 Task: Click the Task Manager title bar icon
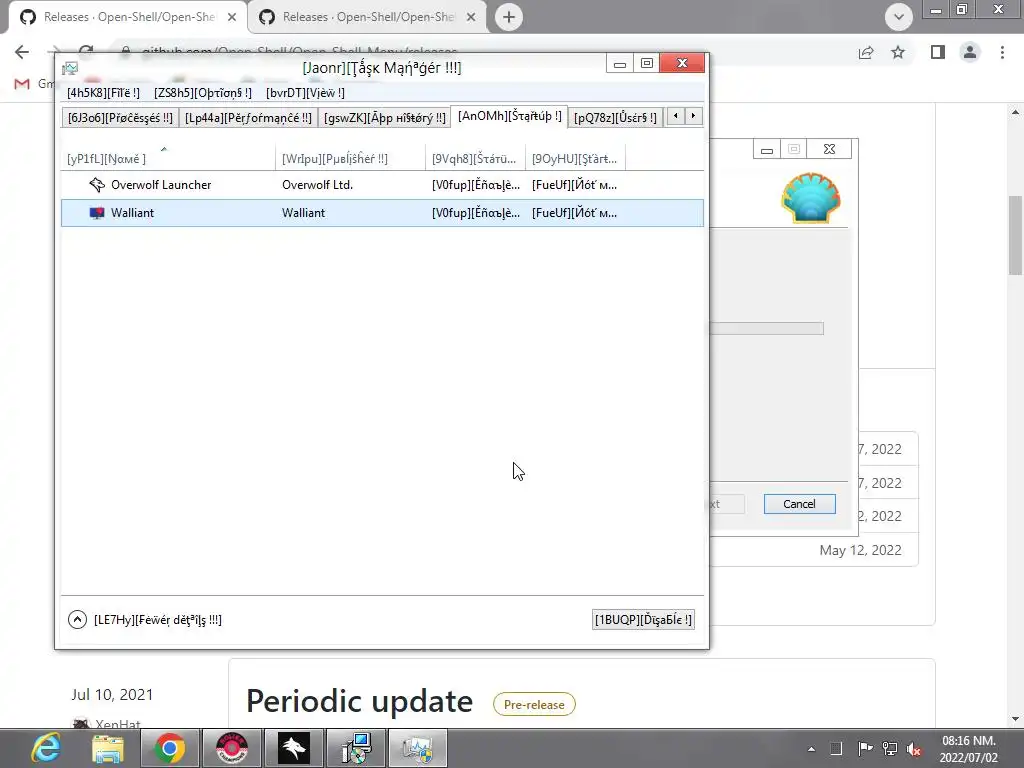[x=70, y=67]
